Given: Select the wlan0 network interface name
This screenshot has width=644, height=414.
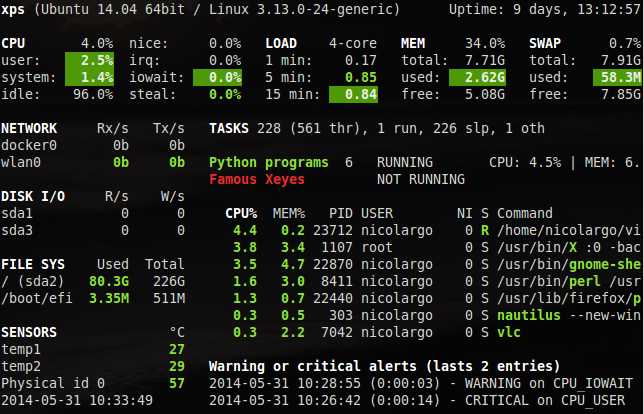Looking at the screenshot, I should 21,162.
